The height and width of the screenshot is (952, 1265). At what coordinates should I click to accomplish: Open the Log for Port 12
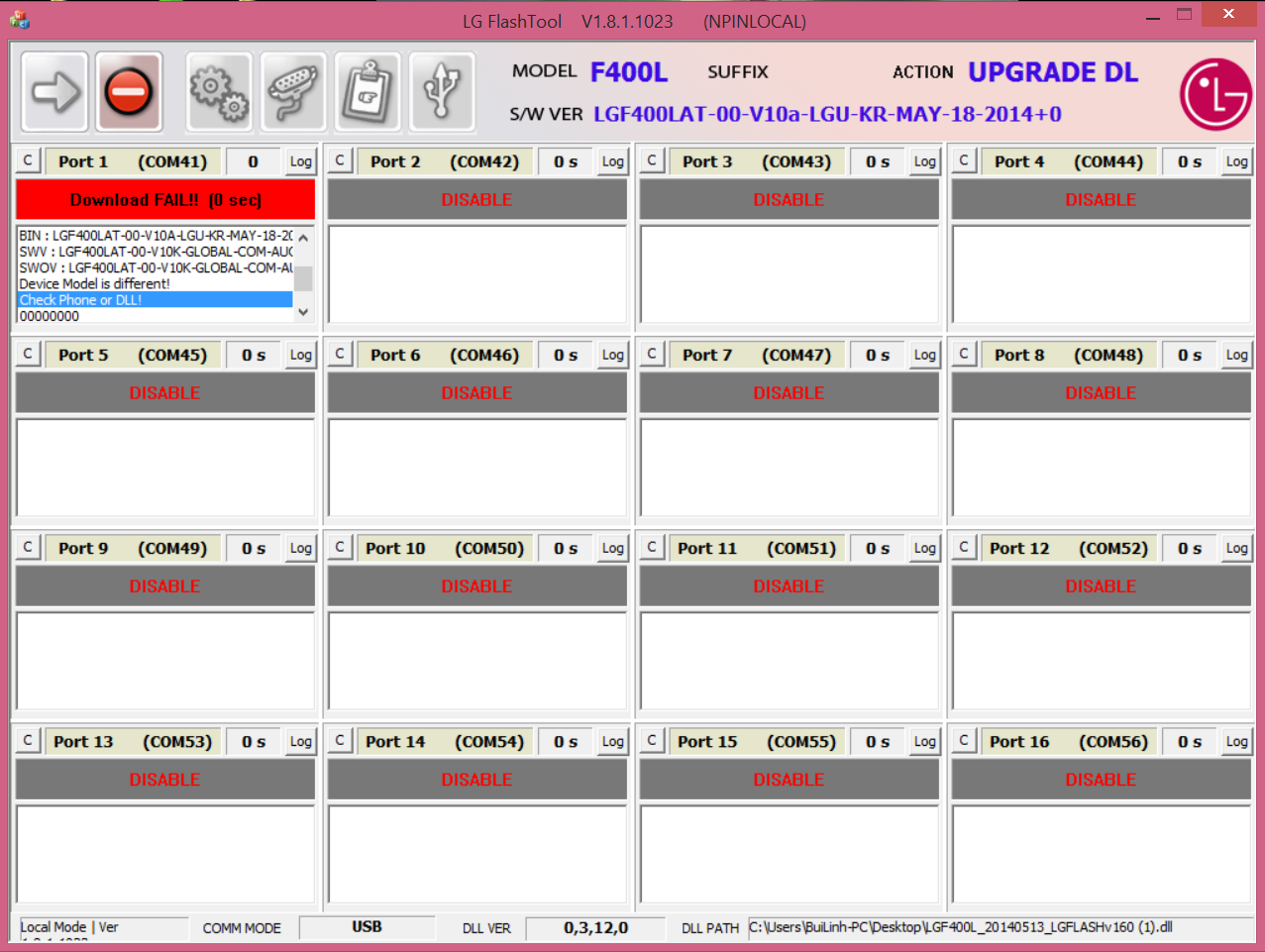[1237, 548]
